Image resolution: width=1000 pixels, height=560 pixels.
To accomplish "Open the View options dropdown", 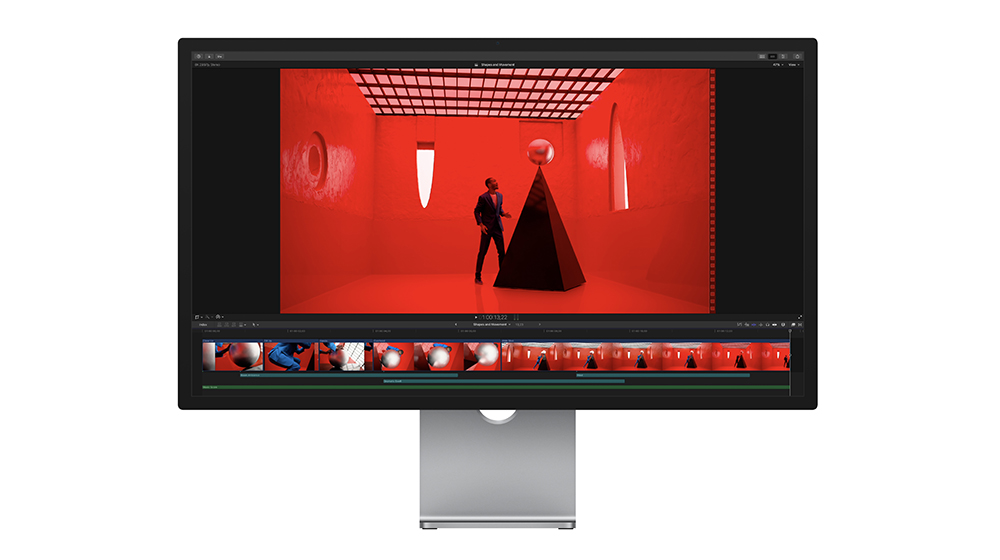I will click(x=794, y=65).
